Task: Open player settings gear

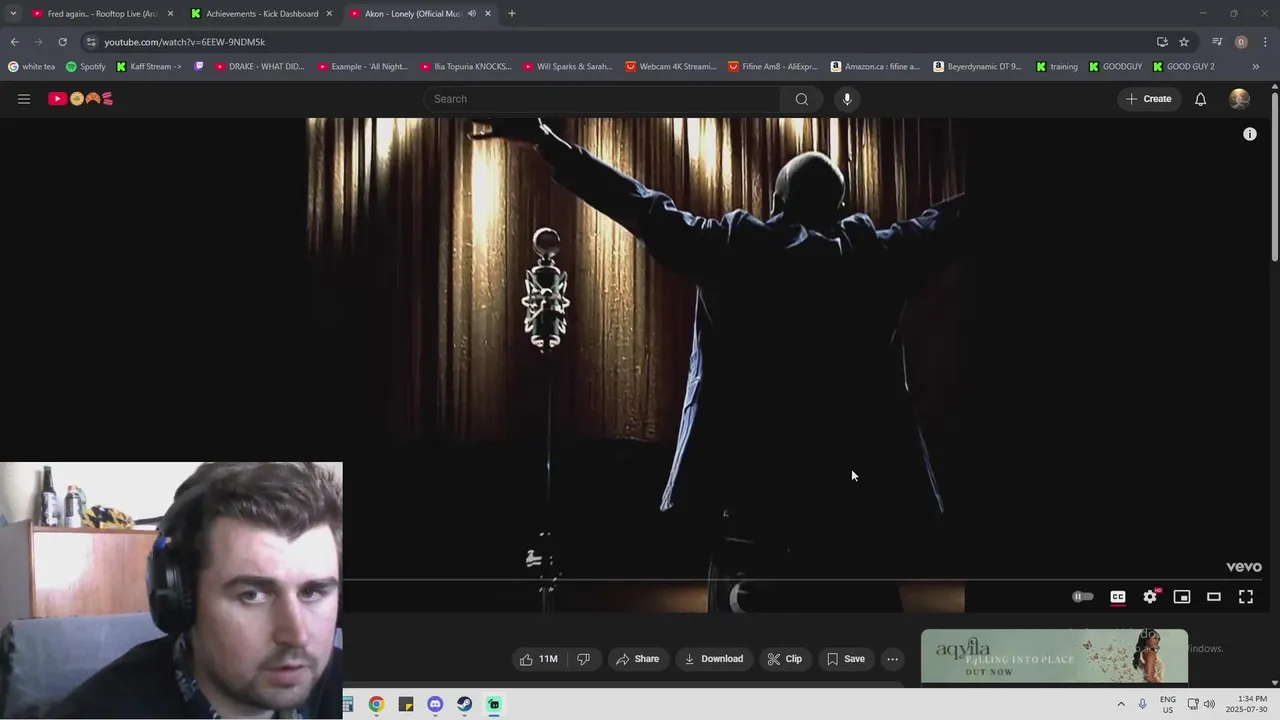Action: (x=1150, y=597)
